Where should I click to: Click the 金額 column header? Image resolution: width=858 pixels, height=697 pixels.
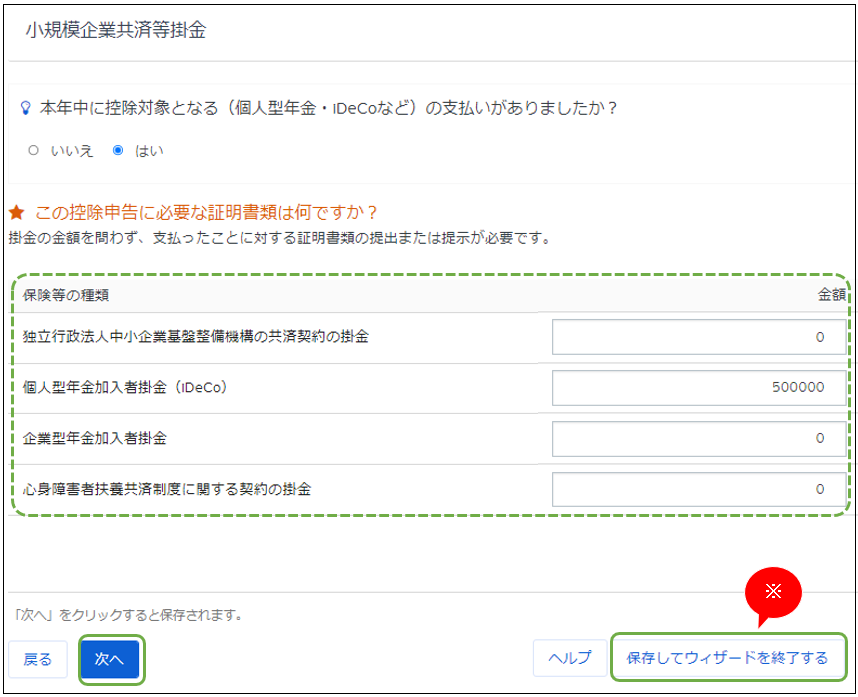831,295
